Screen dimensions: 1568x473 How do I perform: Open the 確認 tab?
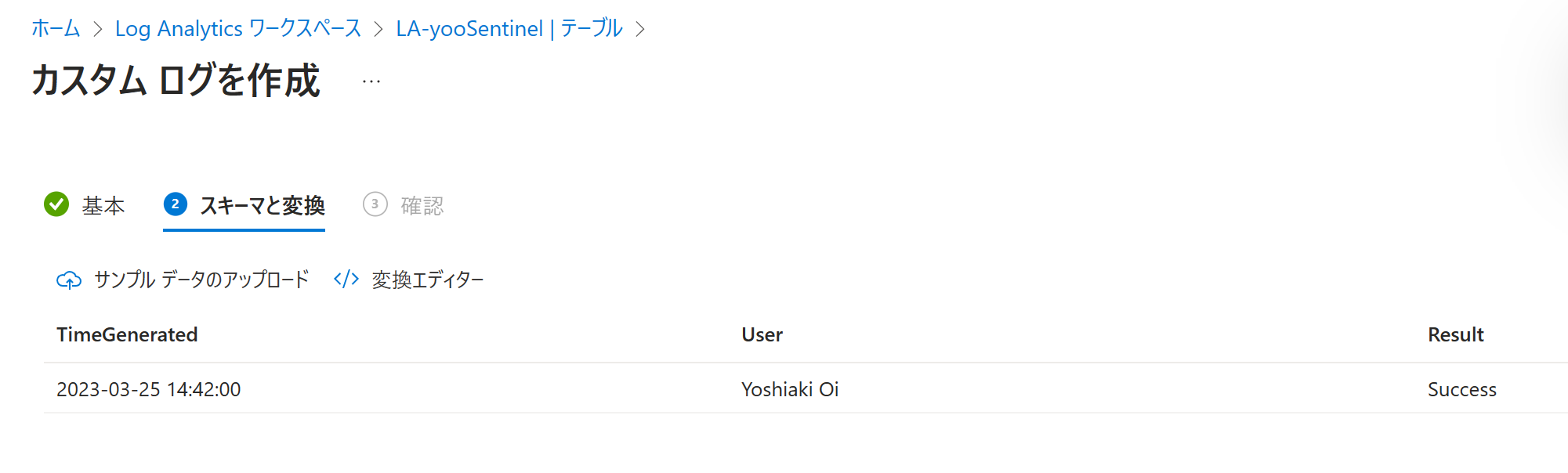tap(421, 204)
